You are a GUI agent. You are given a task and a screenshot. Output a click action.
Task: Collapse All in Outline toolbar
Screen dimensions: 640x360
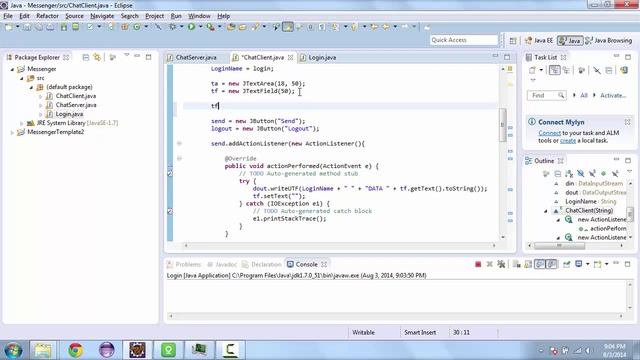click(558, 174)
